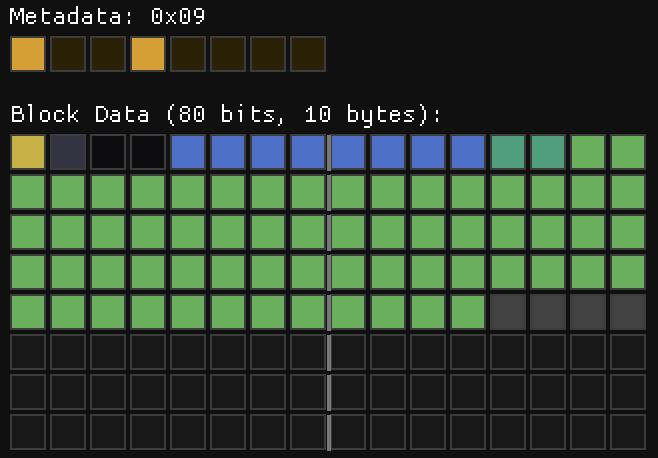Select the last blue cell before teal cells
Viewport: 658px width, 458px height.
(468, 152)
